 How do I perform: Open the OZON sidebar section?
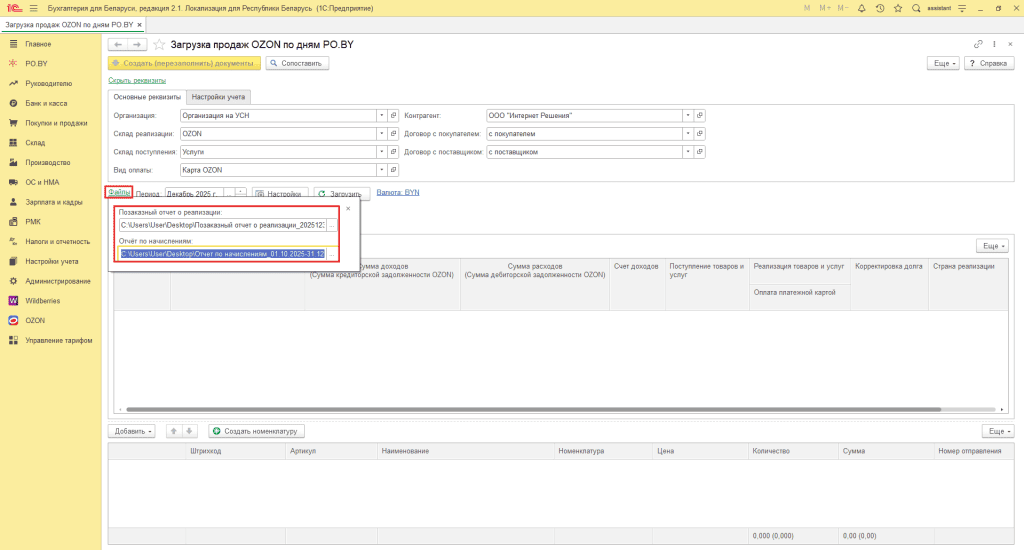pyautogui.click(x=35, y=320)
